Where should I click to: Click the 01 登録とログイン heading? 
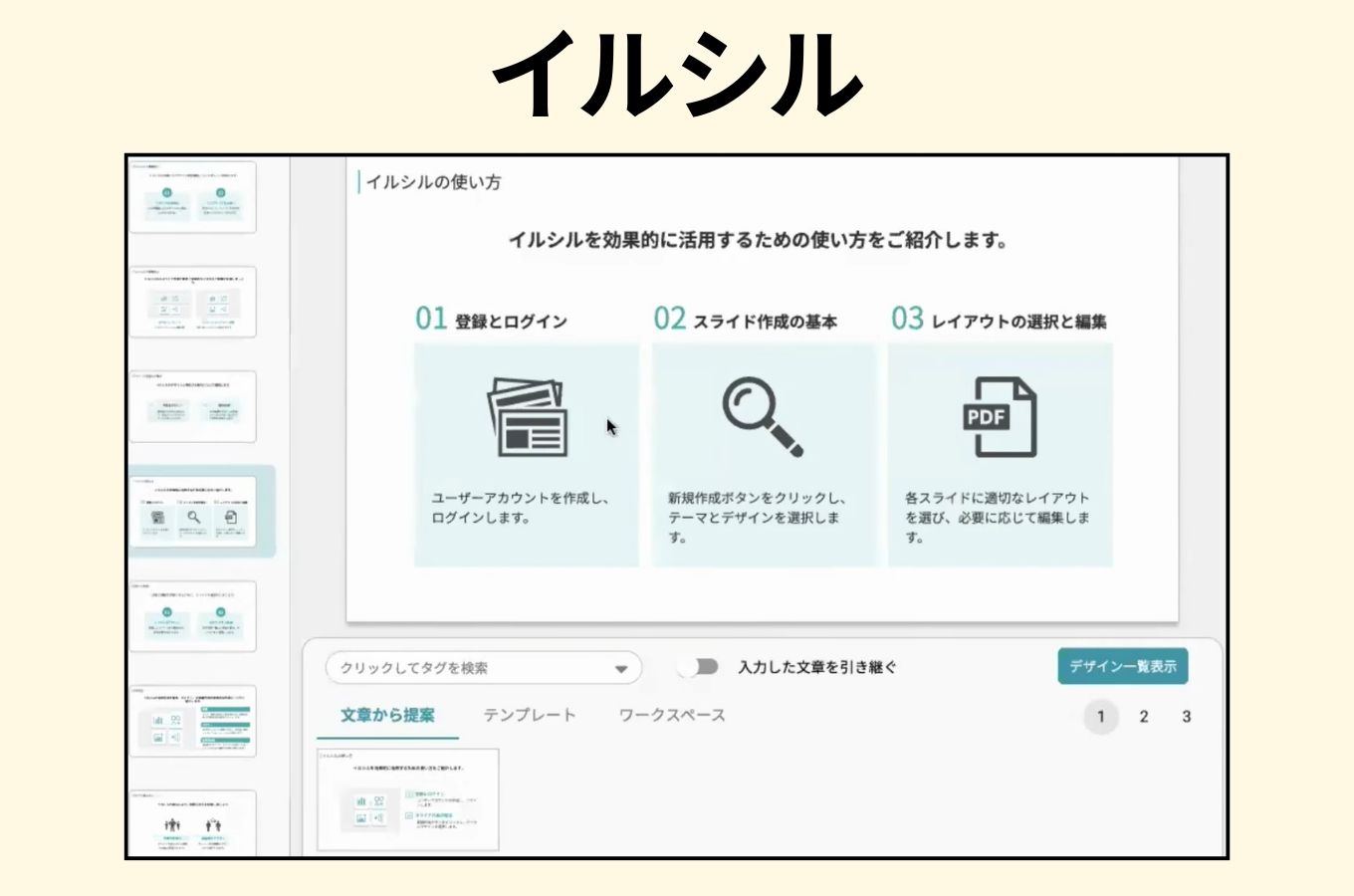click(x=491, y=320)
